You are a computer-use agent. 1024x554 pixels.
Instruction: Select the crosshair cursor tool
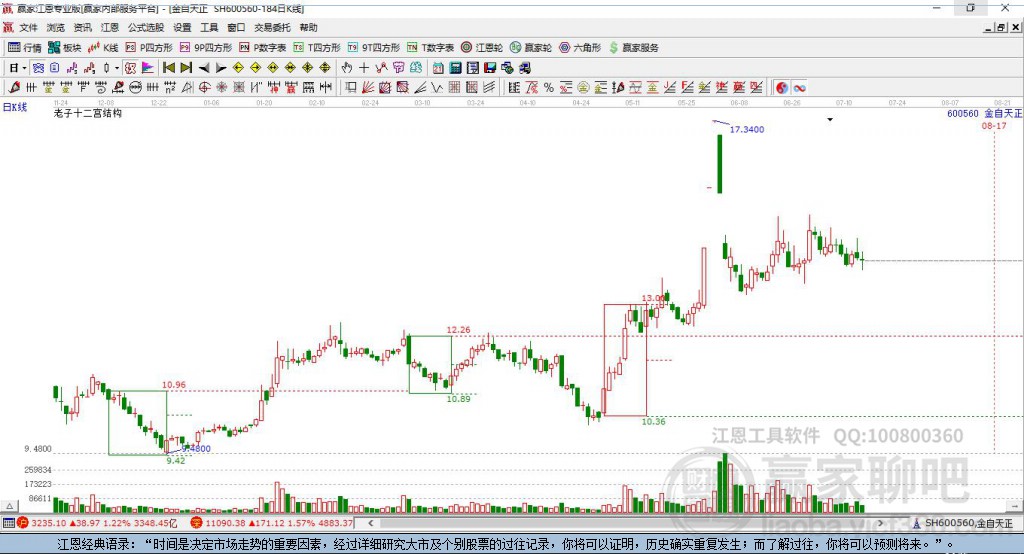(364, 68)
